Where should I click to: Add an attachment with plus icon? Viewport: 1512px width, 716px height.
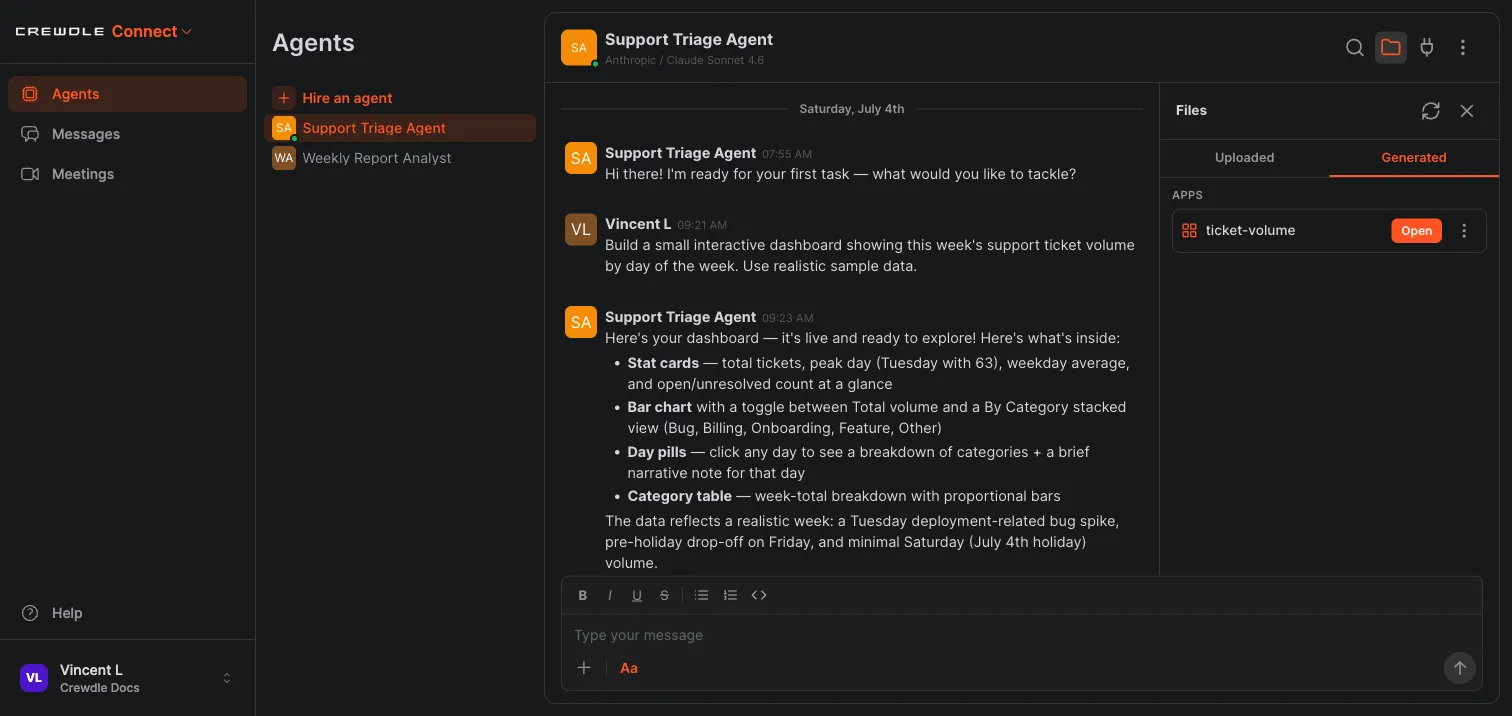pos(584,668)
